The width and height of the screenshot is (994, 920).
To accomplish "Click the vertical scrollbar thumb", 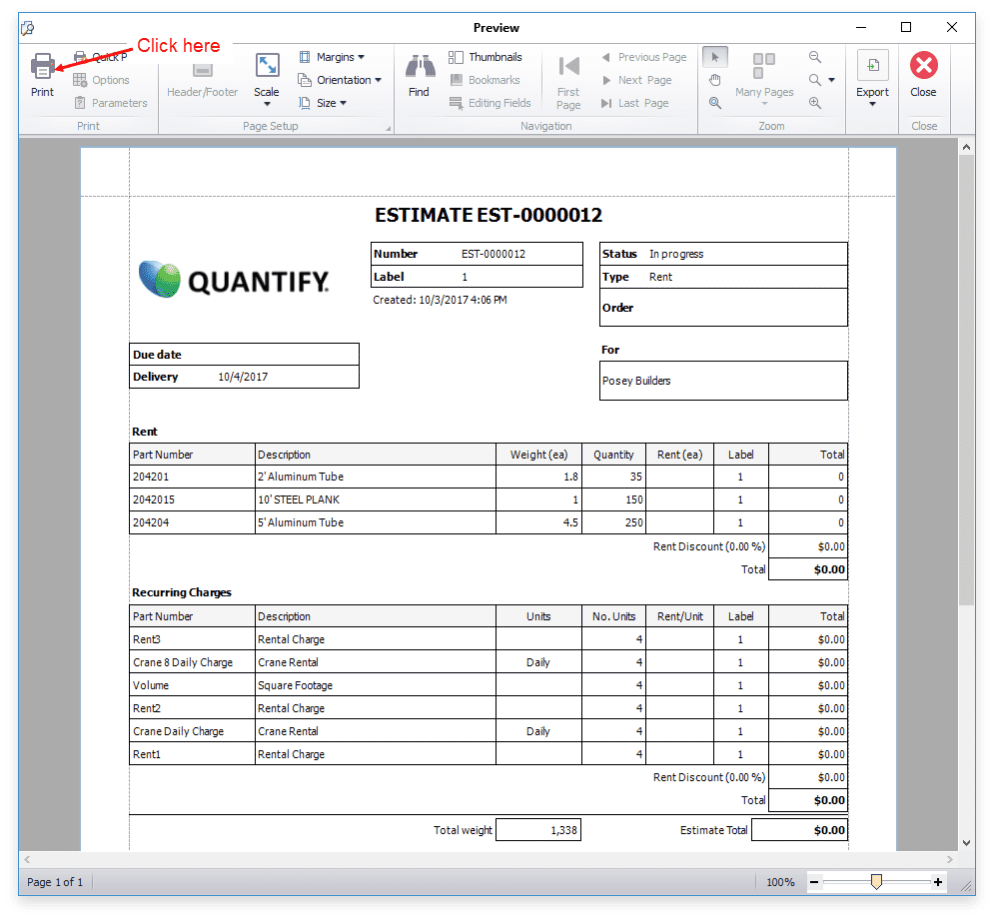I will click(x=966, y=380).
